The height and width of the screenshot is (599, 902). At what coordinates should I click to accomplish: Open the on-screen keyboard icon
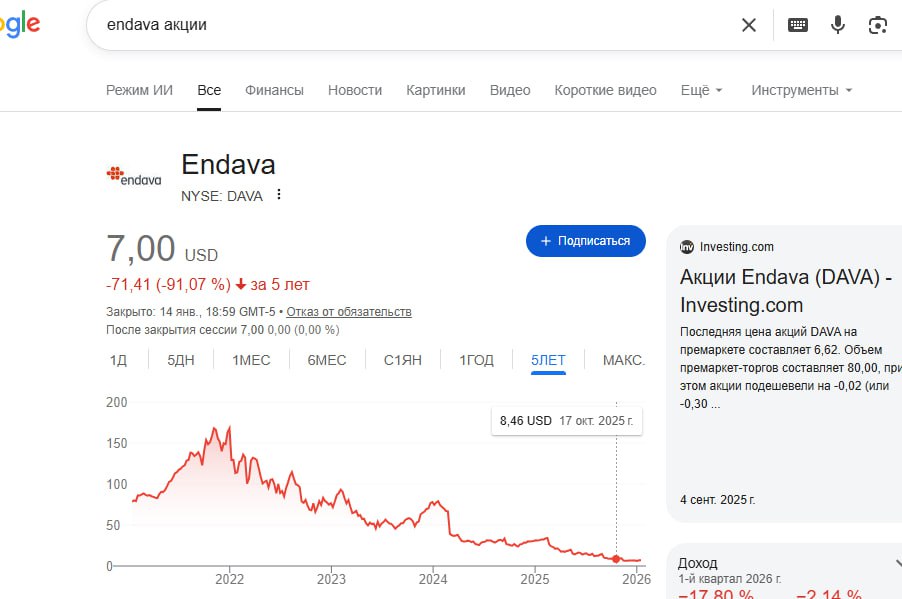point(798,25)
